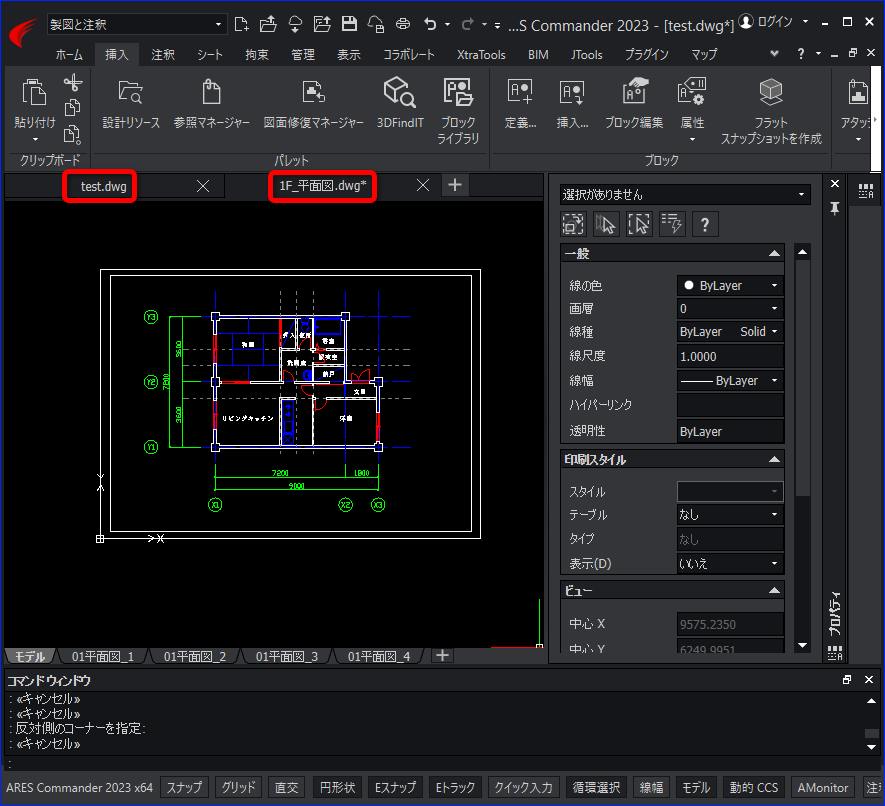Open the 線の色 ByLayer dropdown
Image resolution: width=885 pixels, height=806 pixels.
coord(730,286)
